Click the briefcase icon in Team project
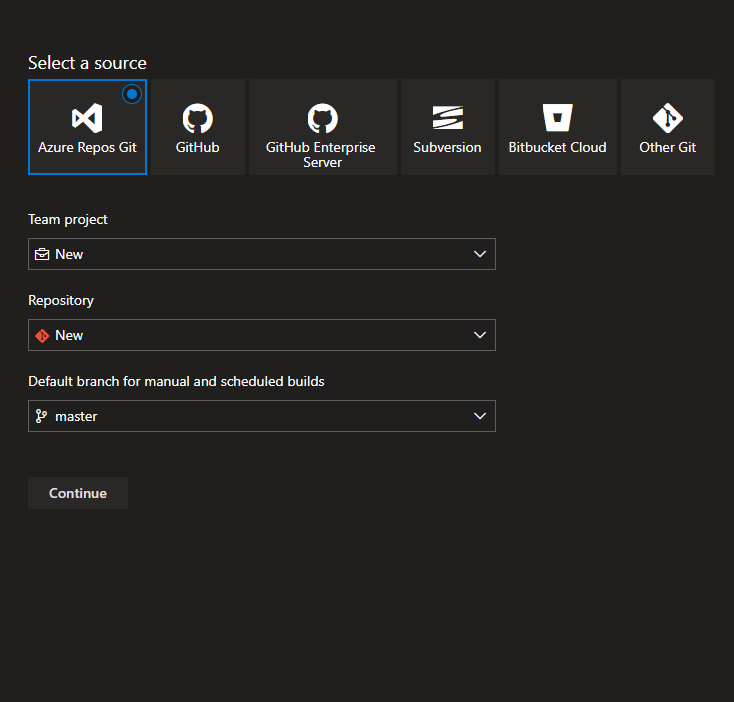This screenshot has width=734, height=702. (42, 254)
